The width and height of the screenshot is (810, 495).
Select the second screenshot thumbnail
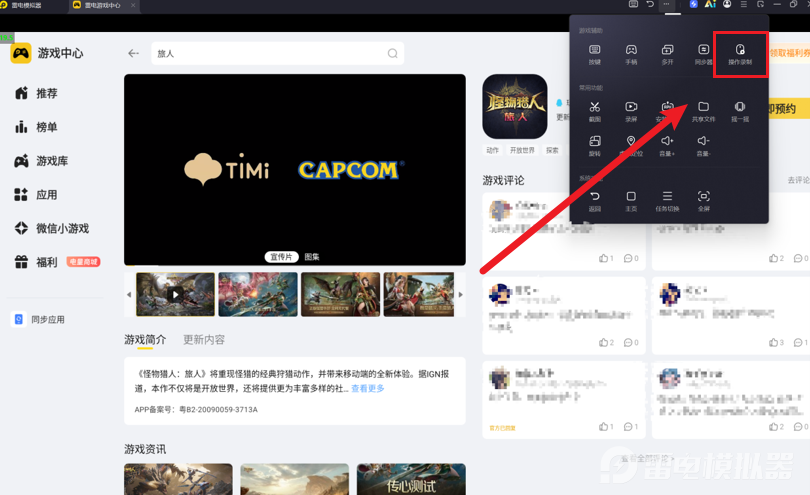click(258, 295)
